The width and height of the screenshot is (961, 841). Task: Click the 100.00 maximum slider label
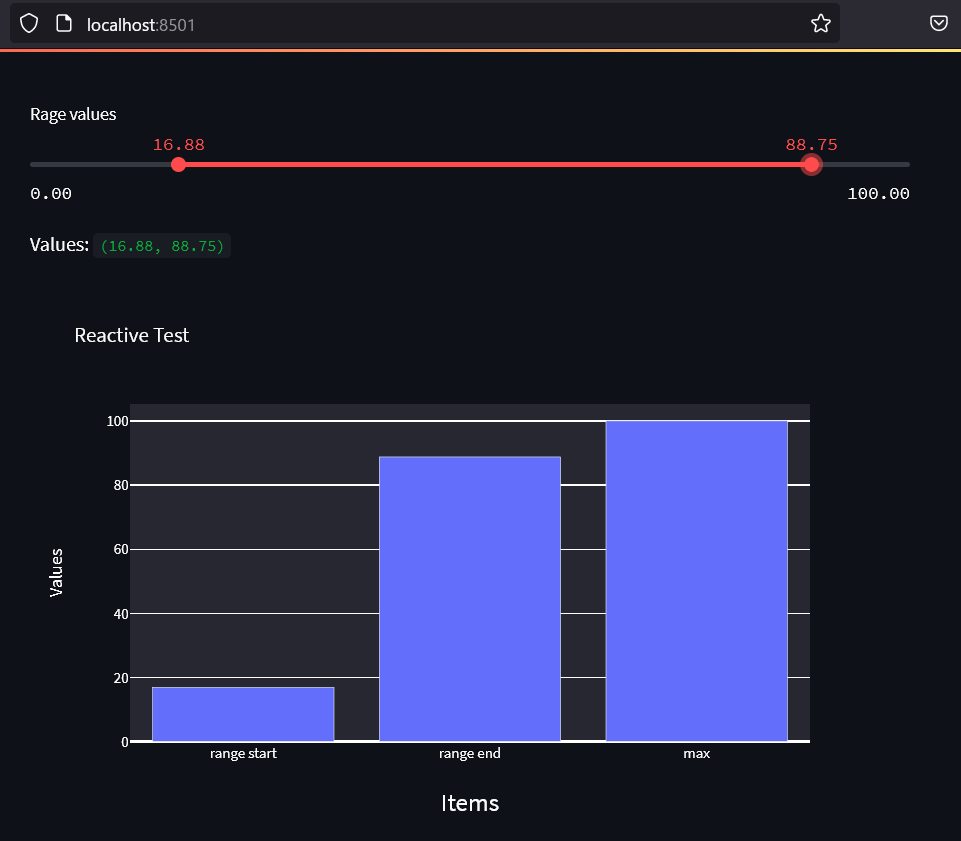click(878, 194)
